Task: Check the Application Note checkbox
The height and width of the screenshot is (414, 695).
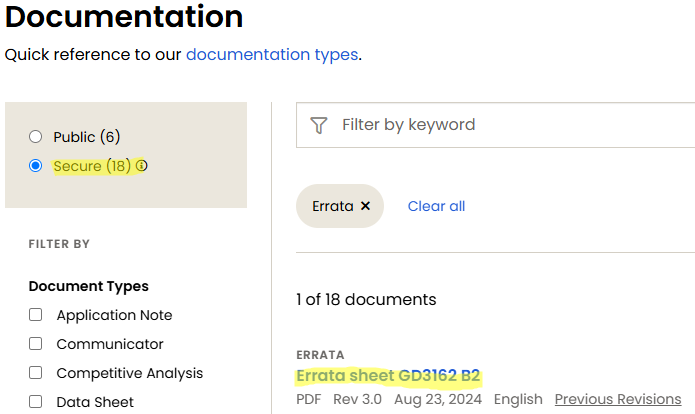Action: tap(36, 315)
